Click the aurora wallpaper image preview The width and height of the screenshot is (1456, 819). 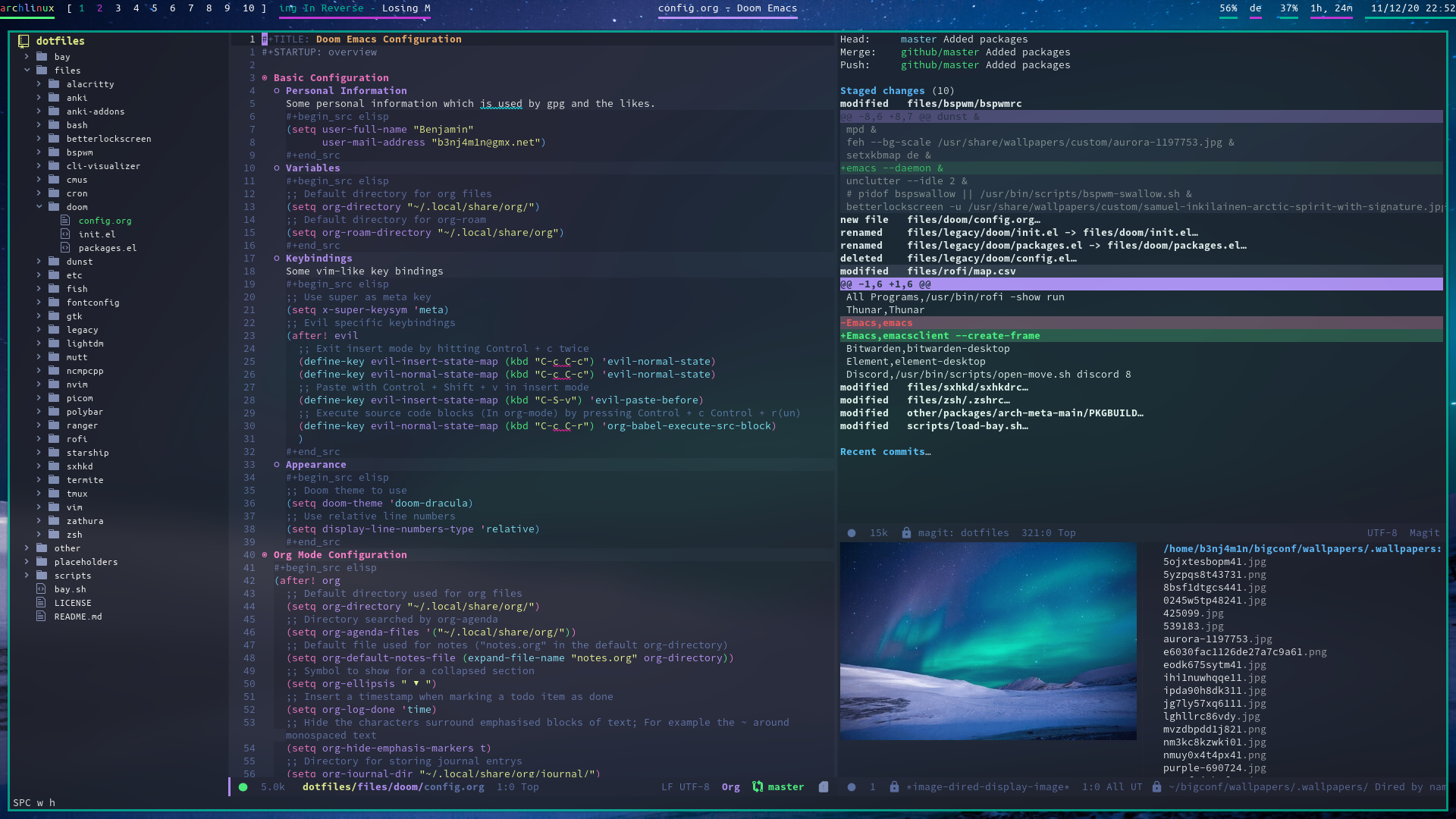coord(988,641)
